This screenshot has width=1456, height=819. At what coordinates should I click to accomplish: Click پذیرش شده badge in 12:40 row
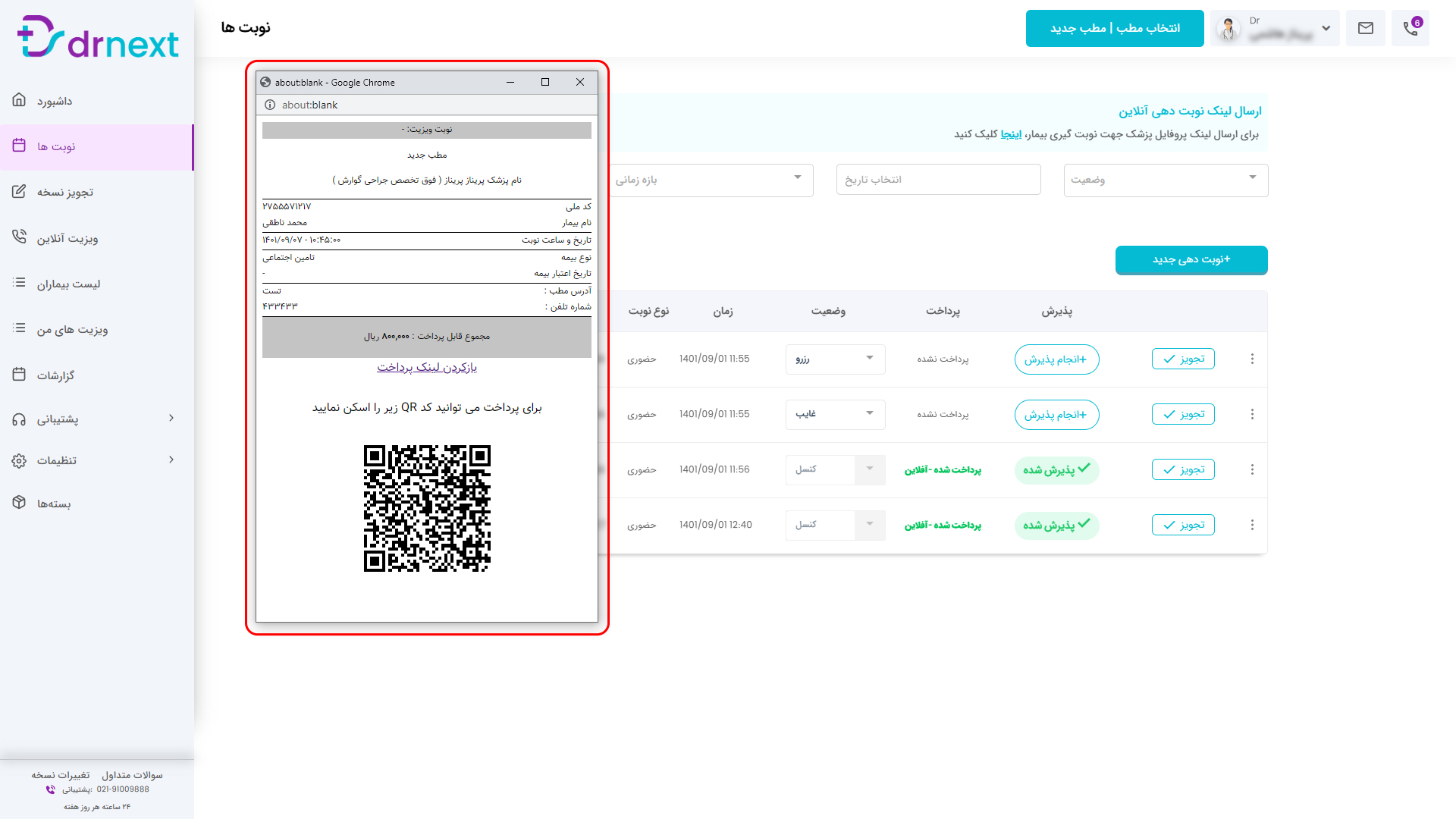click(x=1056, y=525)
